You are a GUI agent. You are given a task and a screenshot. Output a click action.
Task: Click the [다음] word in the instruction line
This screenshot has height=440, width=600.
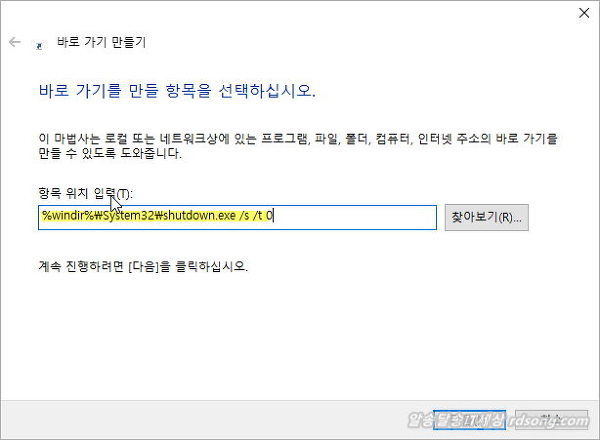143,266
